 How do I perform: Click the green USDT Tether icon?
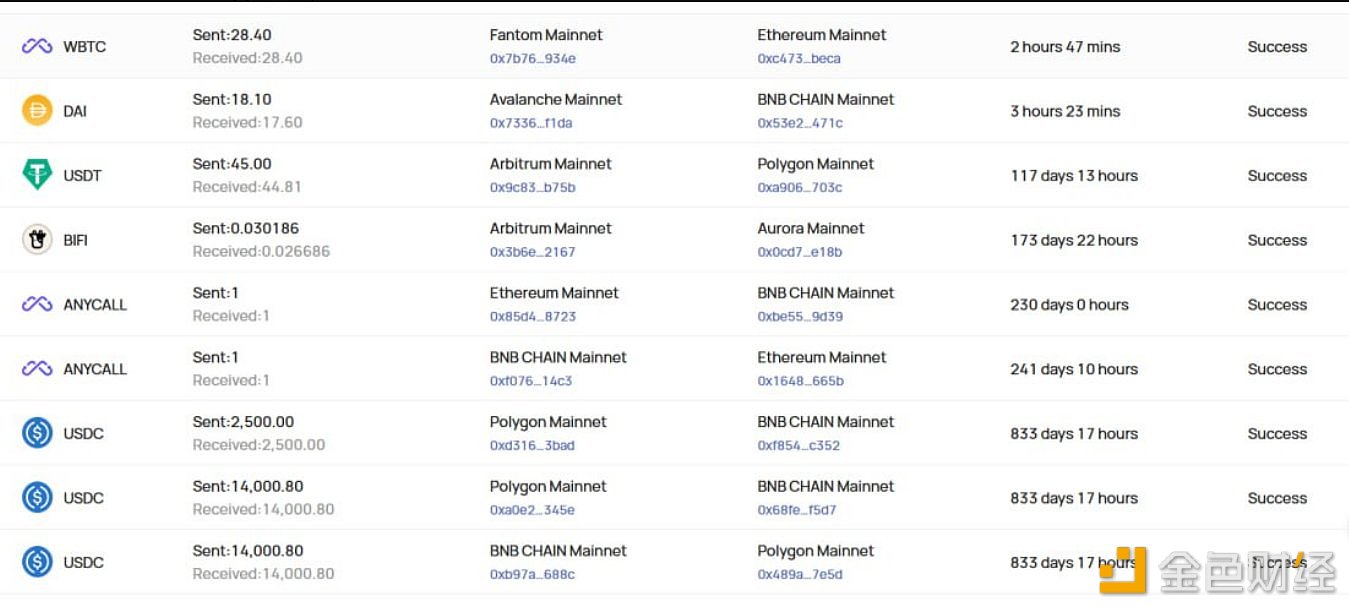(37, 175)
